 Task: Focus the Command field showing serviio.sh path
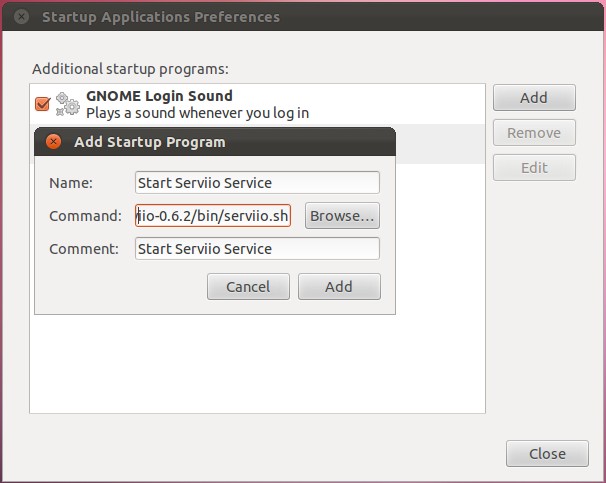coord(213,216)
